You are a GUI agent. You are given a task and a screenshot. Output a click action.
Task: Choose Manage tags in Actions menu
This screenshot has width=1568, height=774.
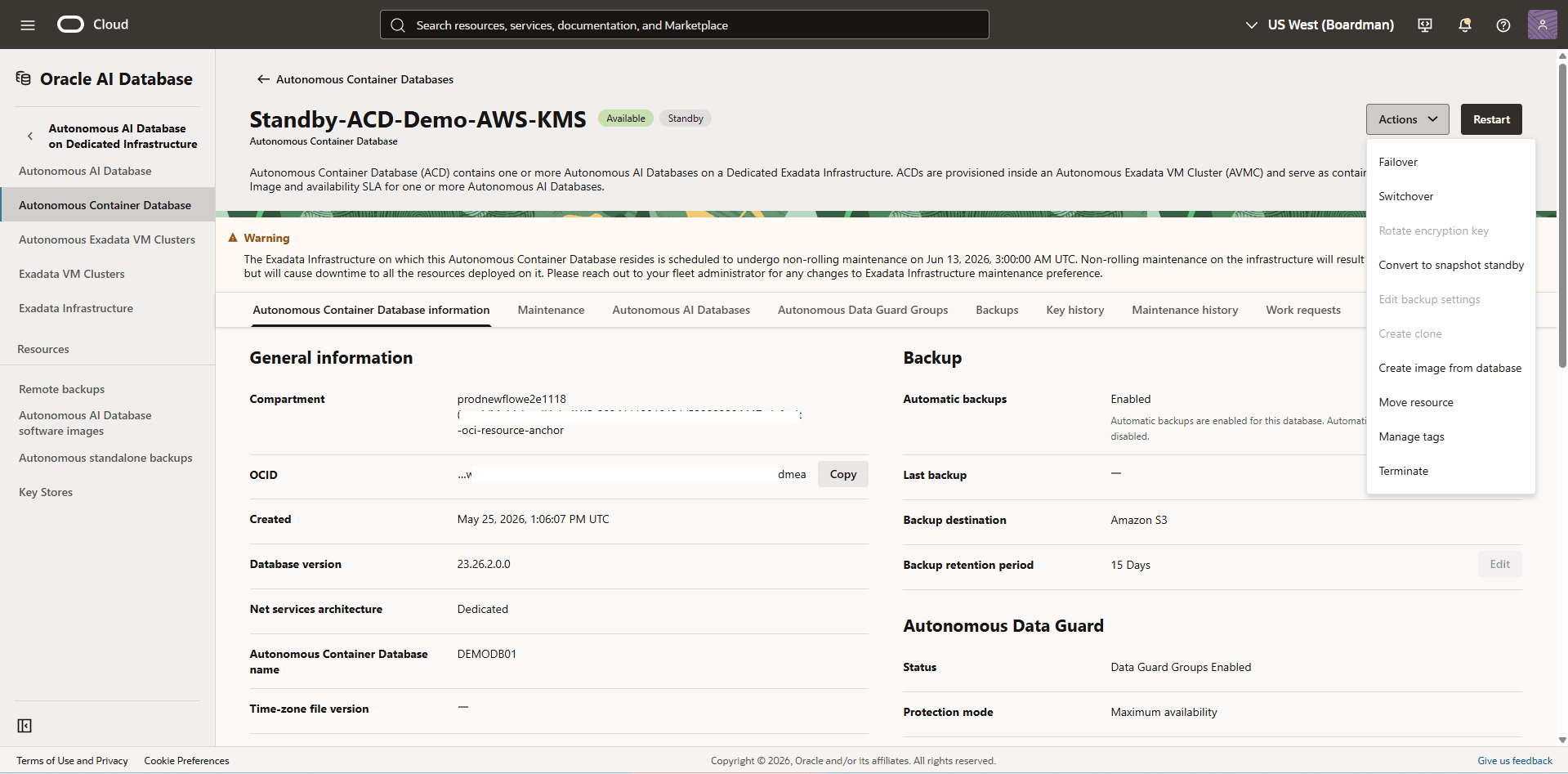1451,436
